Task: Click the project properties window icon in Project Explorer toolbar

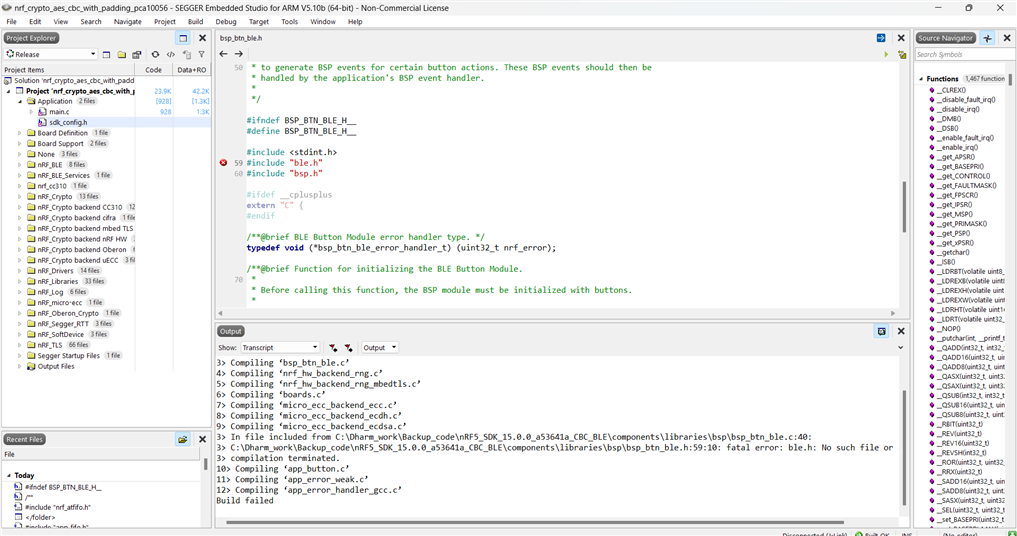Action: (x=106, y=55)
